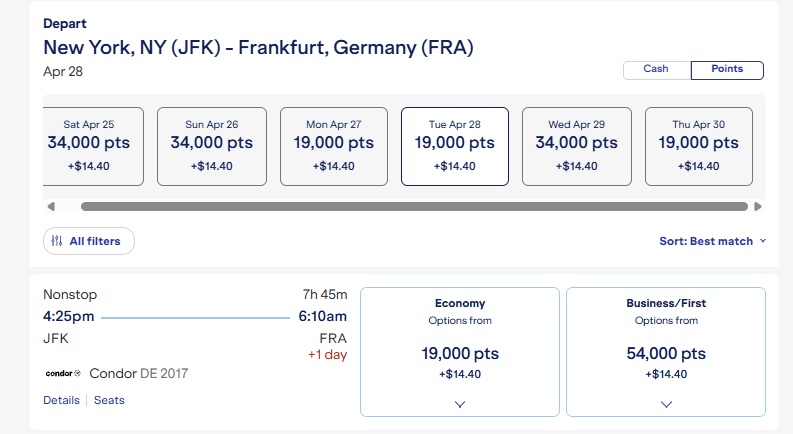This screenshot has width=793, height=434.
Task: Choose the Thu Apr 30 date
Action: point(699,146)
